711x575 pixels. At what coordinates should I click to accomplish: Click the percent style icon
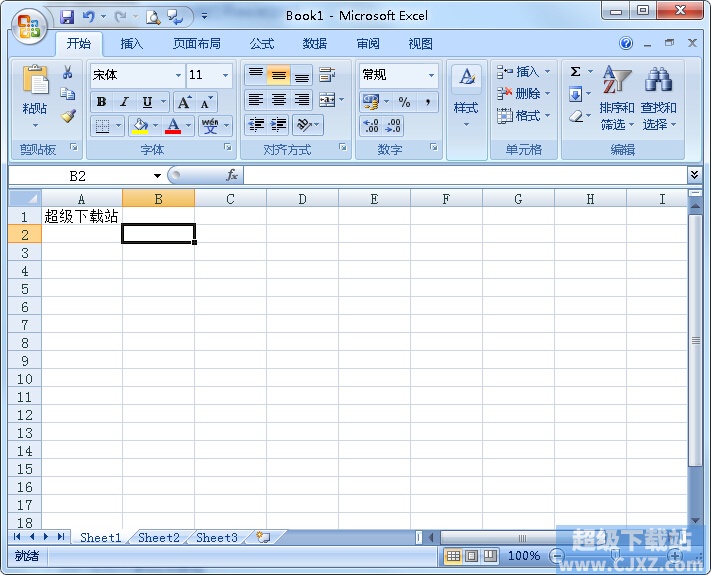click(404, 102)
